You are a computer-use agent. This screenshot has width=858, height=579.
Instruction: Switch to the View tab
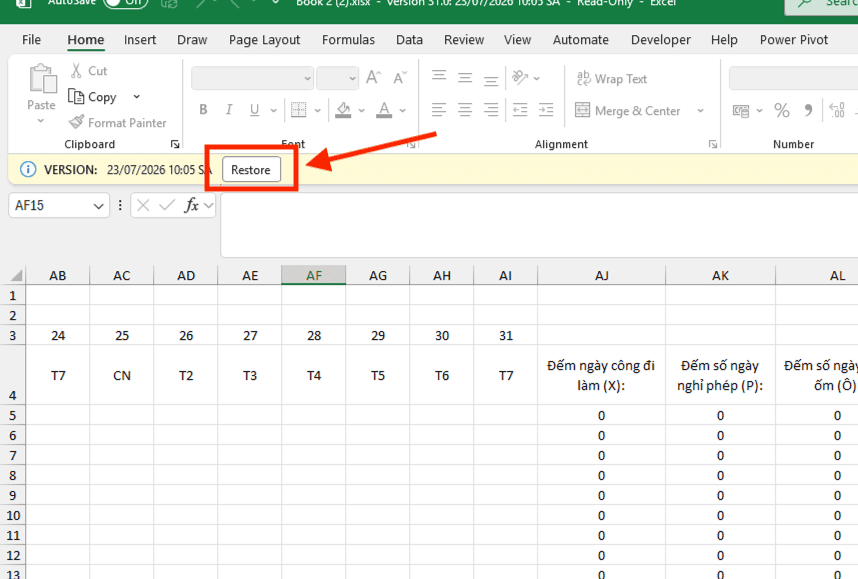tap(517, 40)
